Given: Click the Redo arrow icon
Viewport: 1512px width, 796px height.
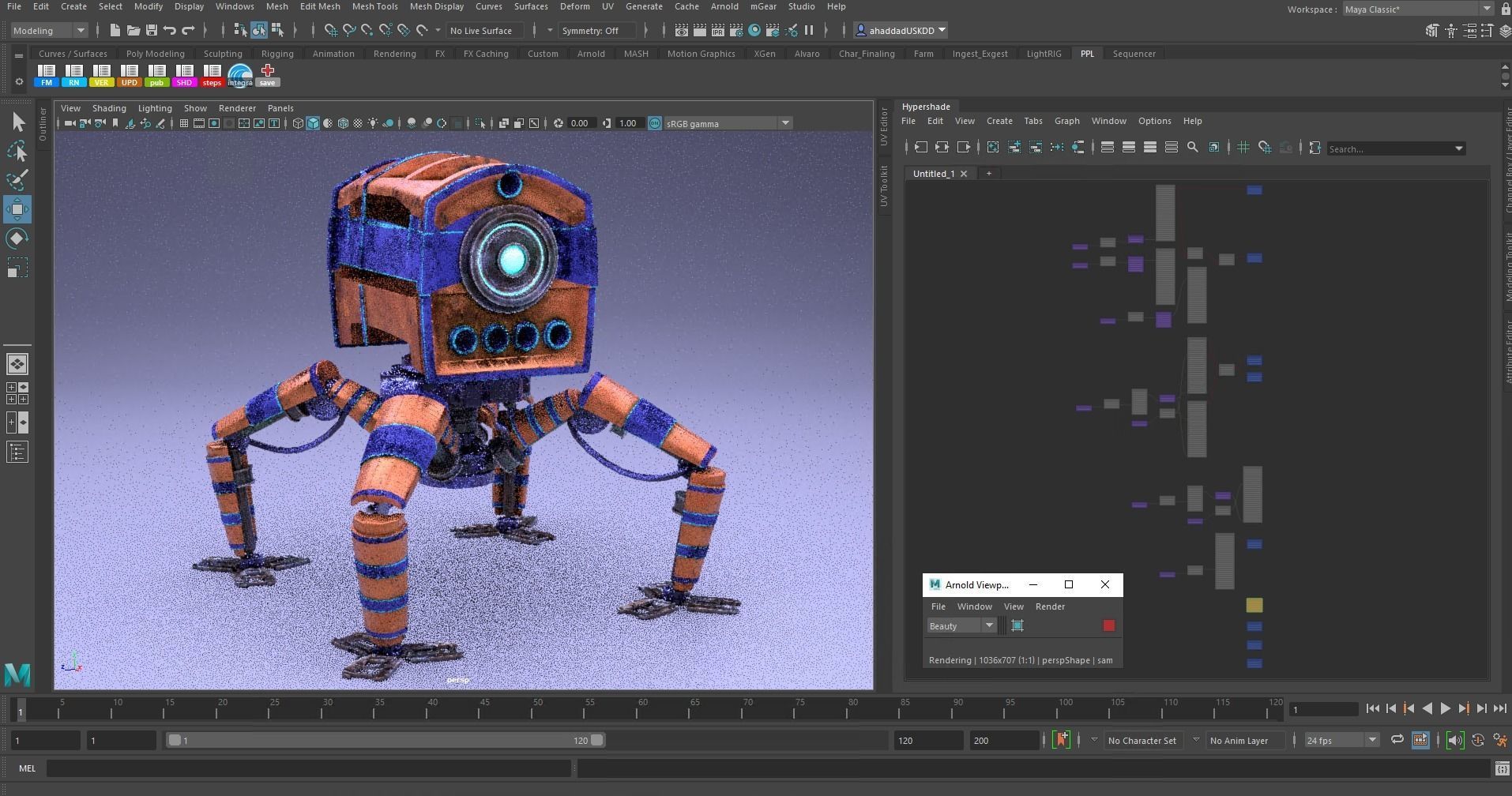Looking at the screenshot, I should (x=188, y=31).
